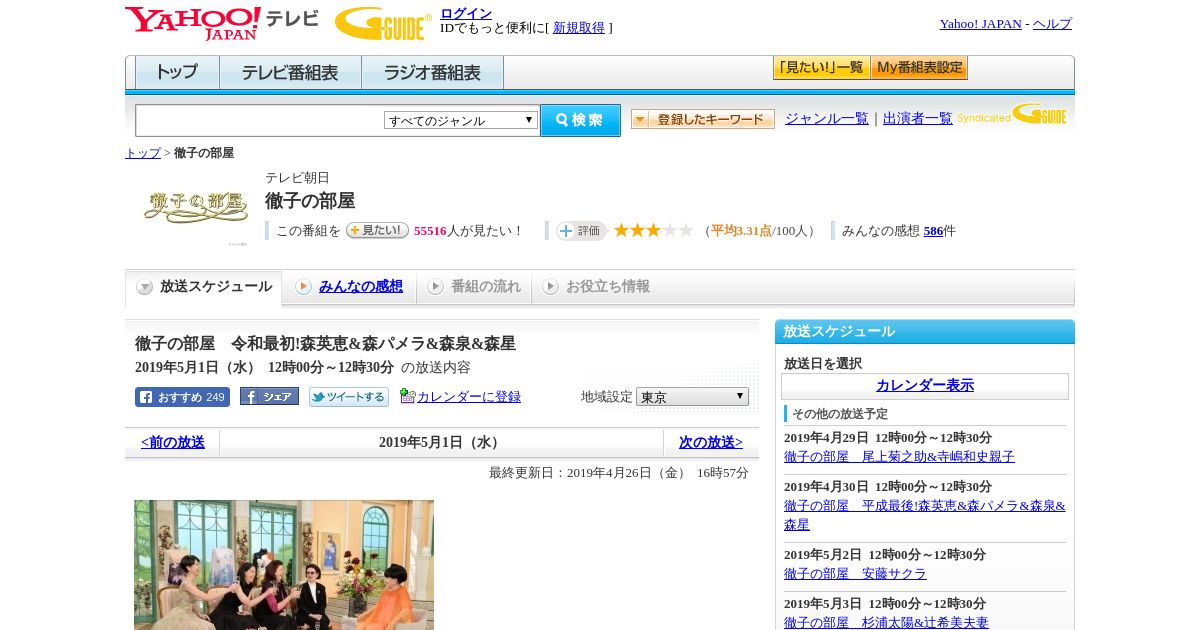Click the studio broadcast photo

click(284, 565)
